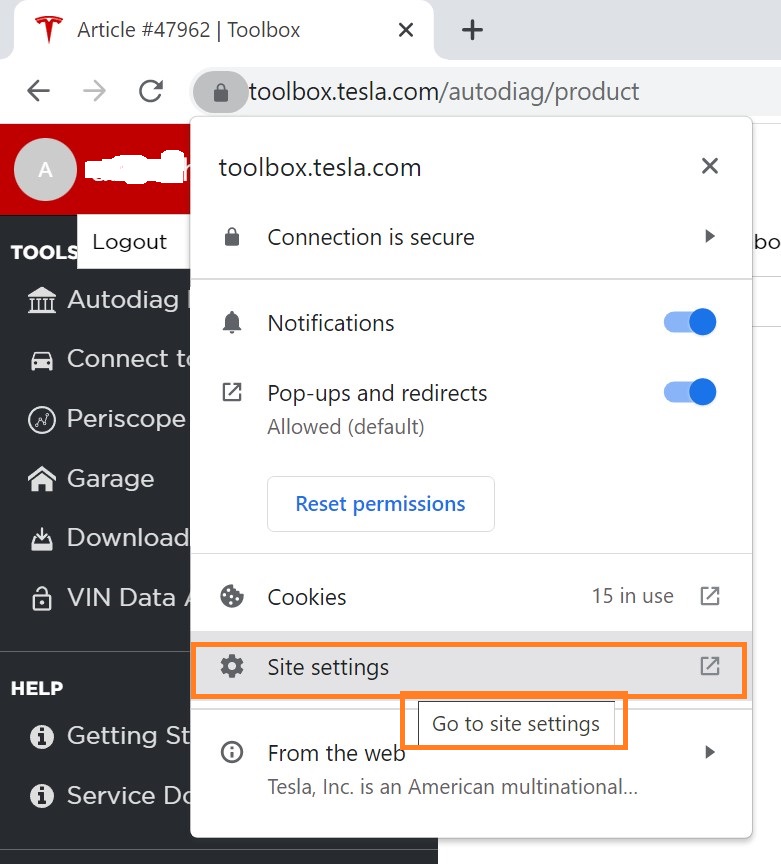The image size is (781, 864).
Task: Click the Cookies open-in-new-tab icon
Action: (709, 596)
